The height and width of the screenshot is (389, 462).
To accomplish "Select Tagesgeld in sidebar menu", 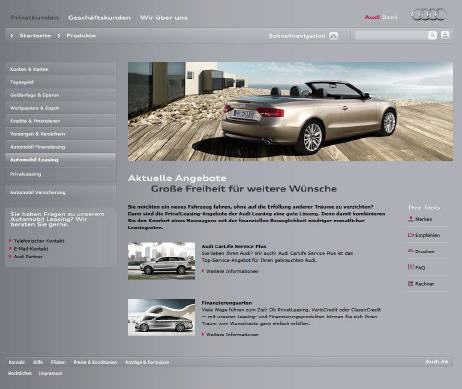I will pyautogui.click(x=61, y=82).
